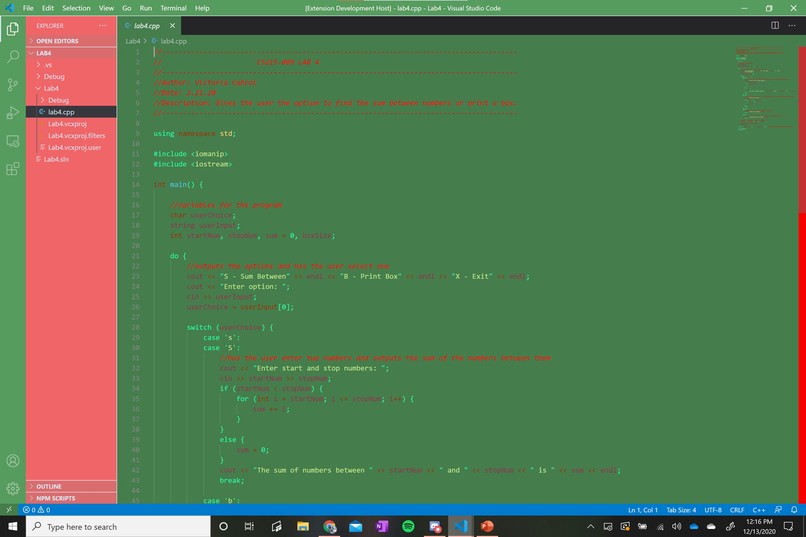Open the Help menu

[x=202, y=8]
